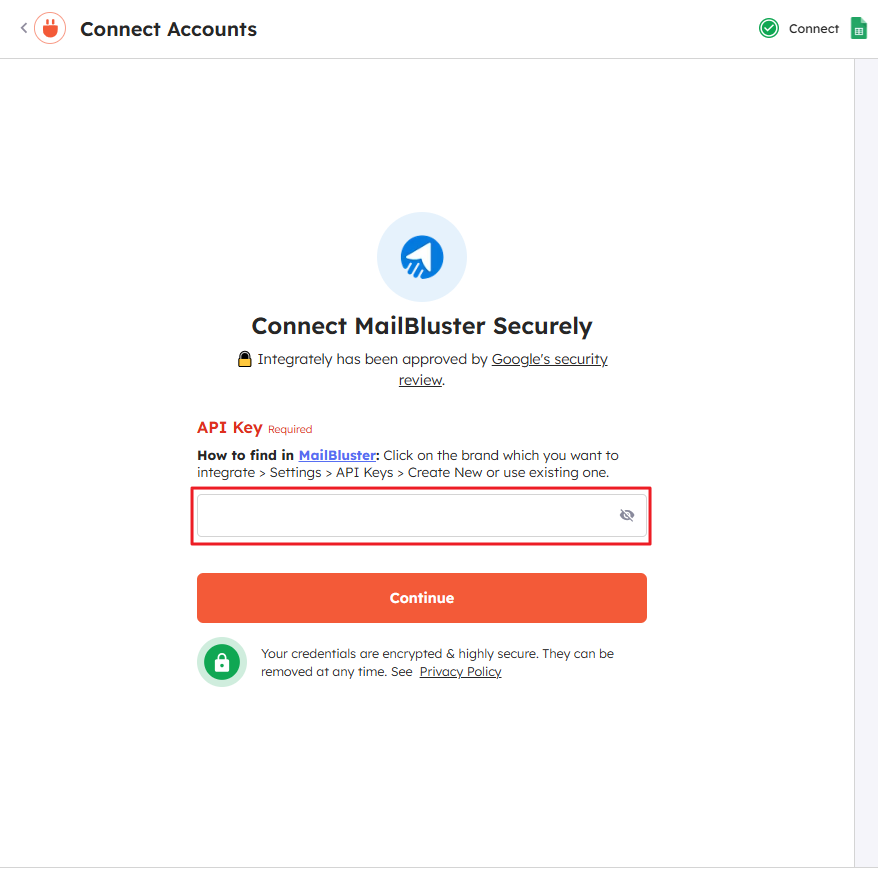The height and width of the screenshot is (869, 878).
Task: Open the Google's security review link
Action: 549,358
